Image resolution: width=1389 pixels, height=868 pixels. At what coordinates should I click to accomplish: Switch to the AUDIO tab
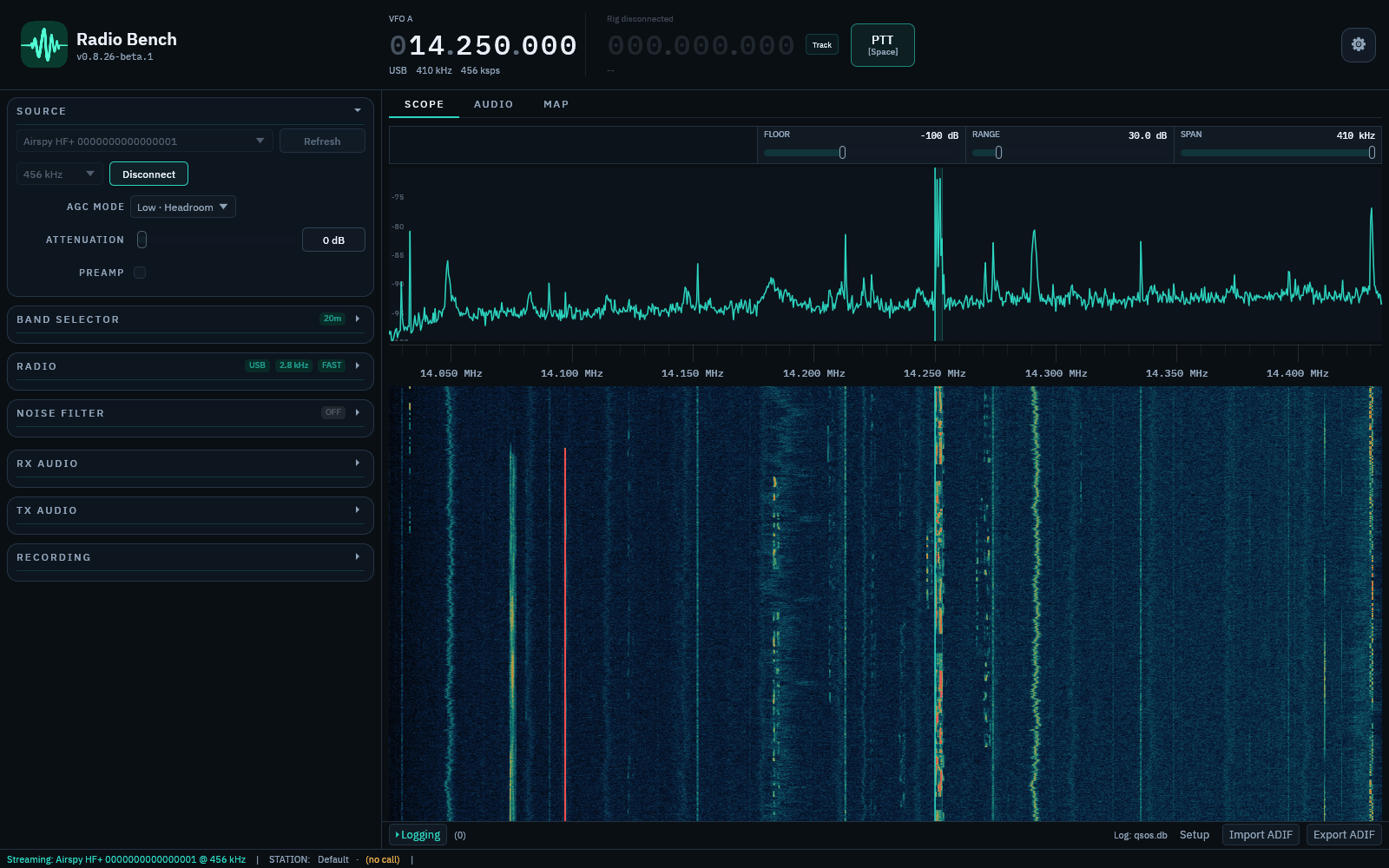point(493,104)
